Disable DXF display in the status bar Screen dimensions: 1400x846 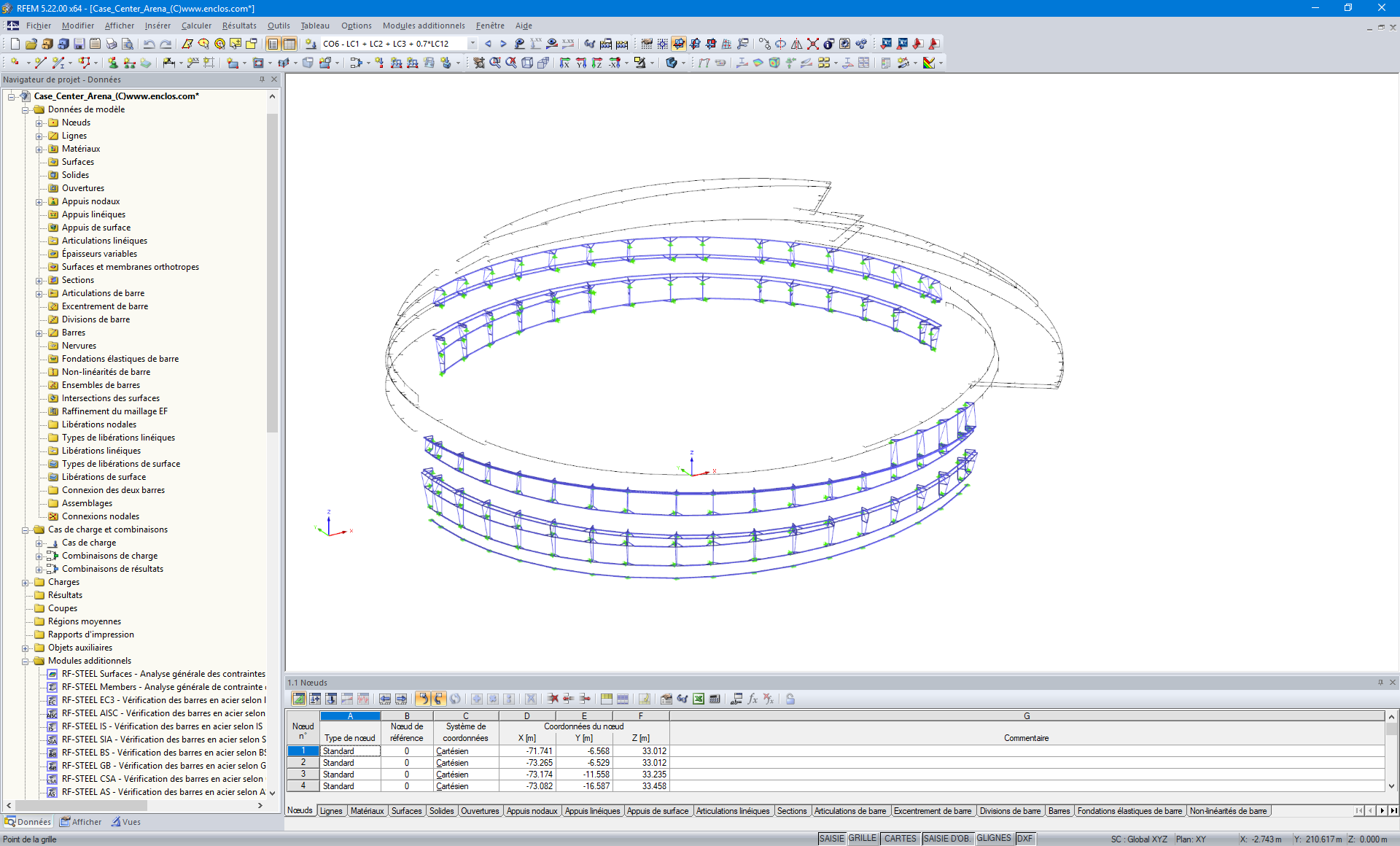(x=1025, y=838)
